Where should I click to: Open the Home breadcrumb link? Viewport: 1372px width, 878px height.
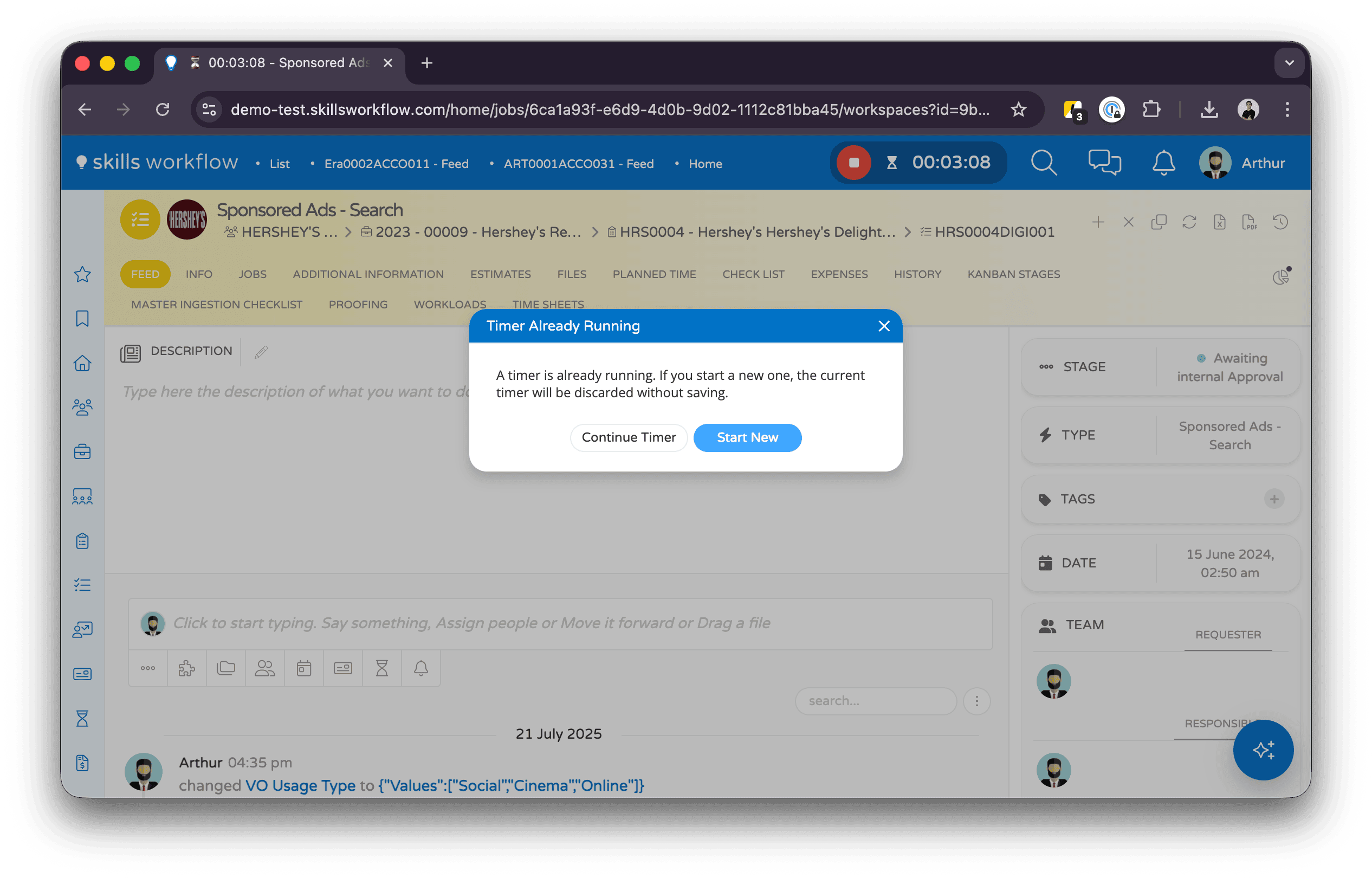[x=705, y=164]
